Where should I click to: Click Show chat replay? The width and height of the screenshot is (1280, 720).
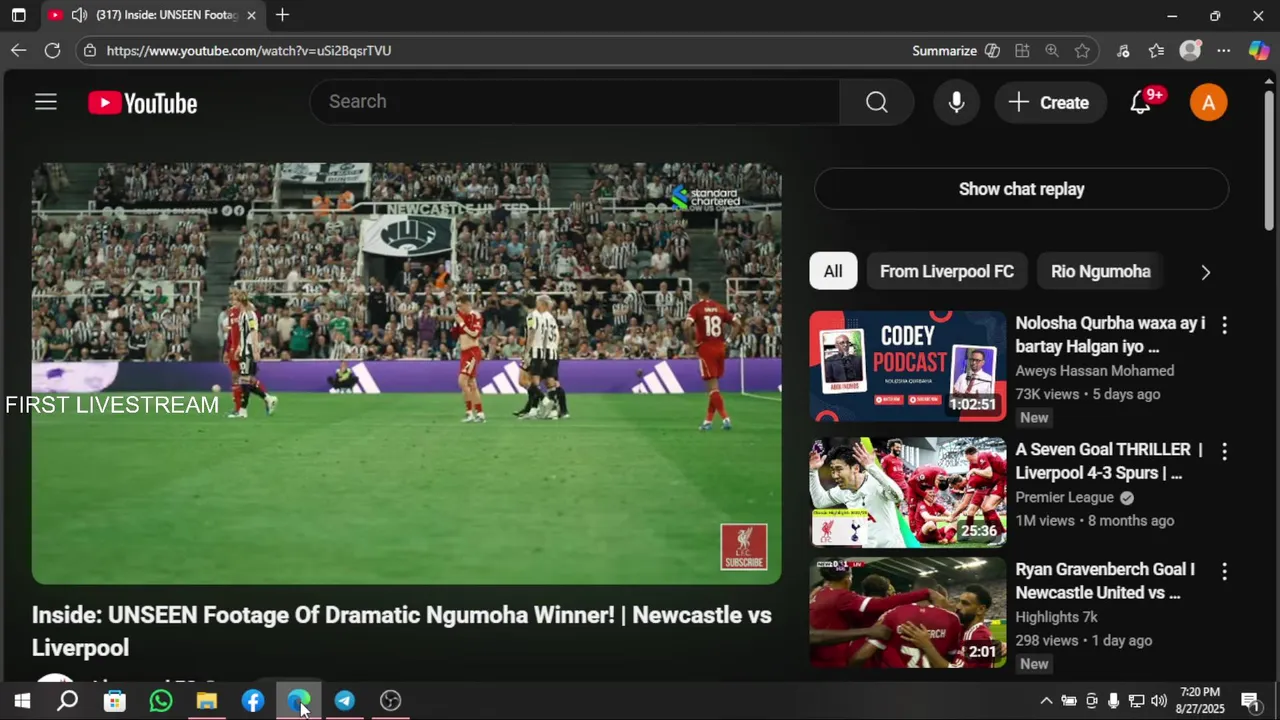tap(1021, 189)
